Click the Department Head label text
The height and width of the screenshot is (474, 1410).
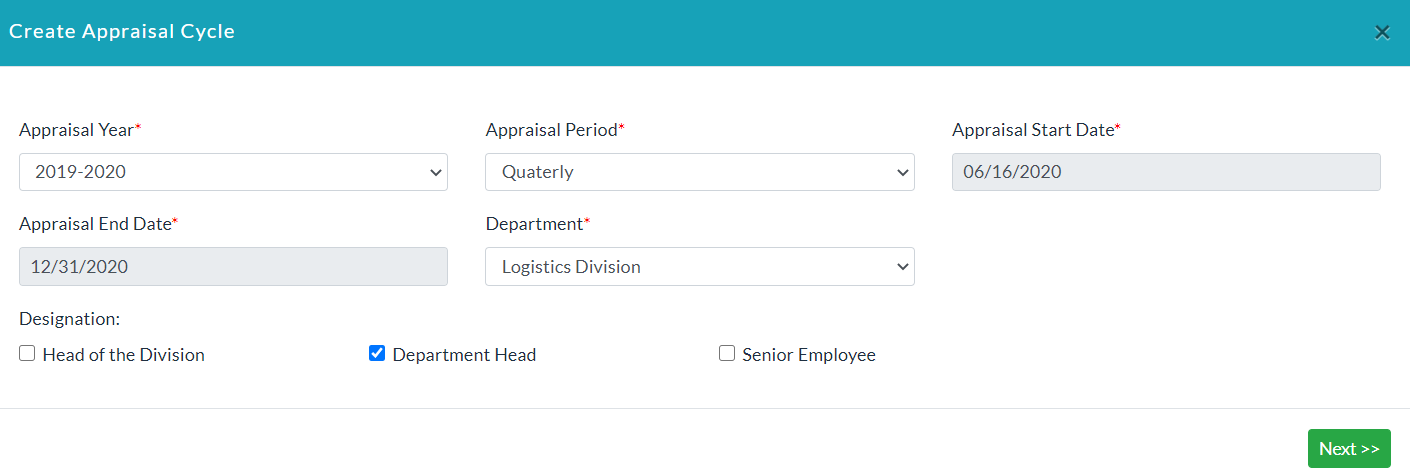point(464,355)
